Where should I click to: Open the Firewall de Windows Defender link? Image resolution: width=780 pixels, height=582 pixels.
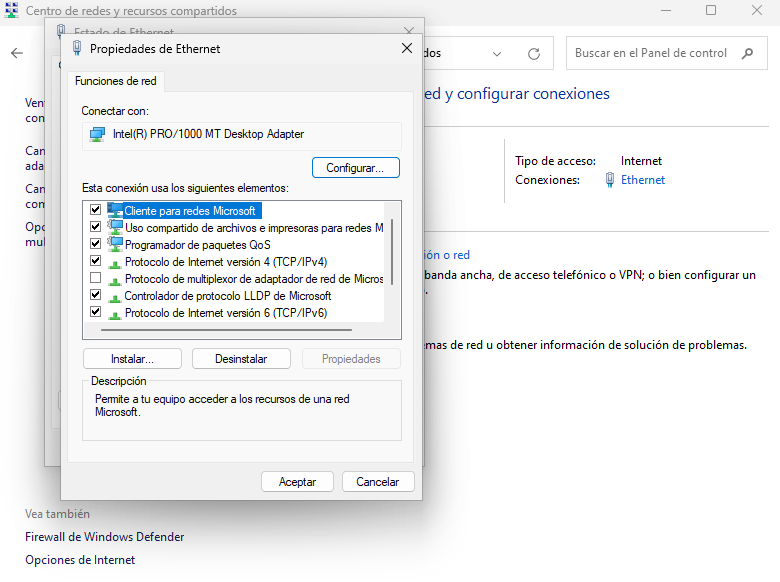click(104, 537)
